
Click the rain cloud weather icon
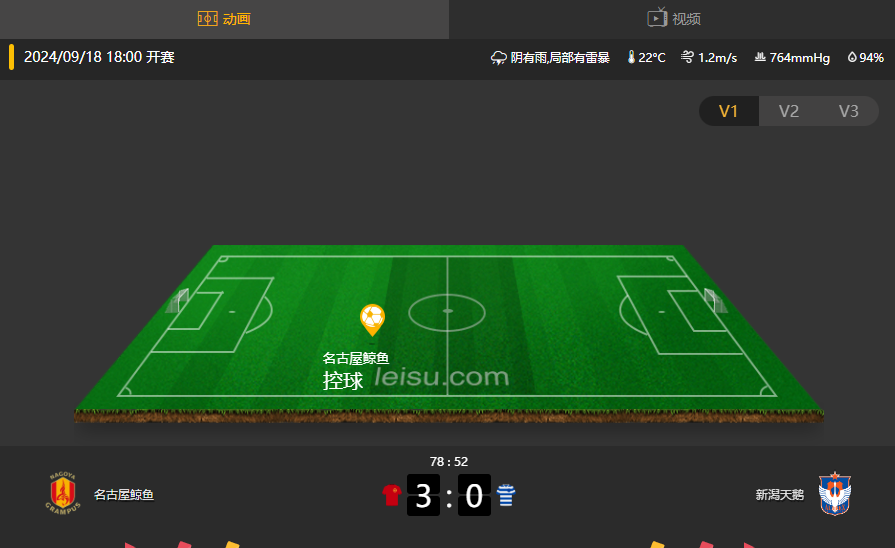499,58
